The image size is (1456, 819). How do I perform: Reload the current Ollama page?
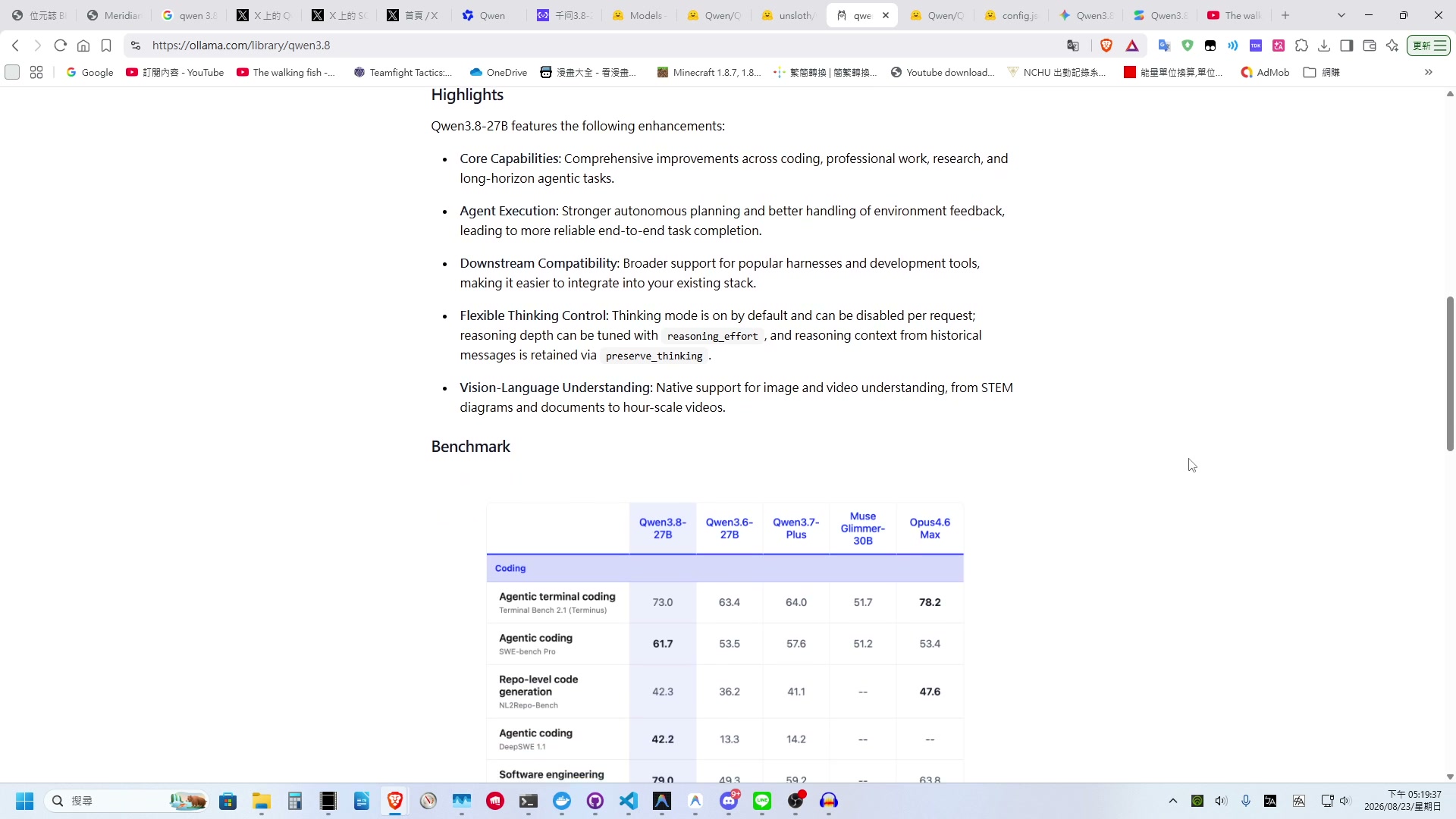[x=61, y=45]
